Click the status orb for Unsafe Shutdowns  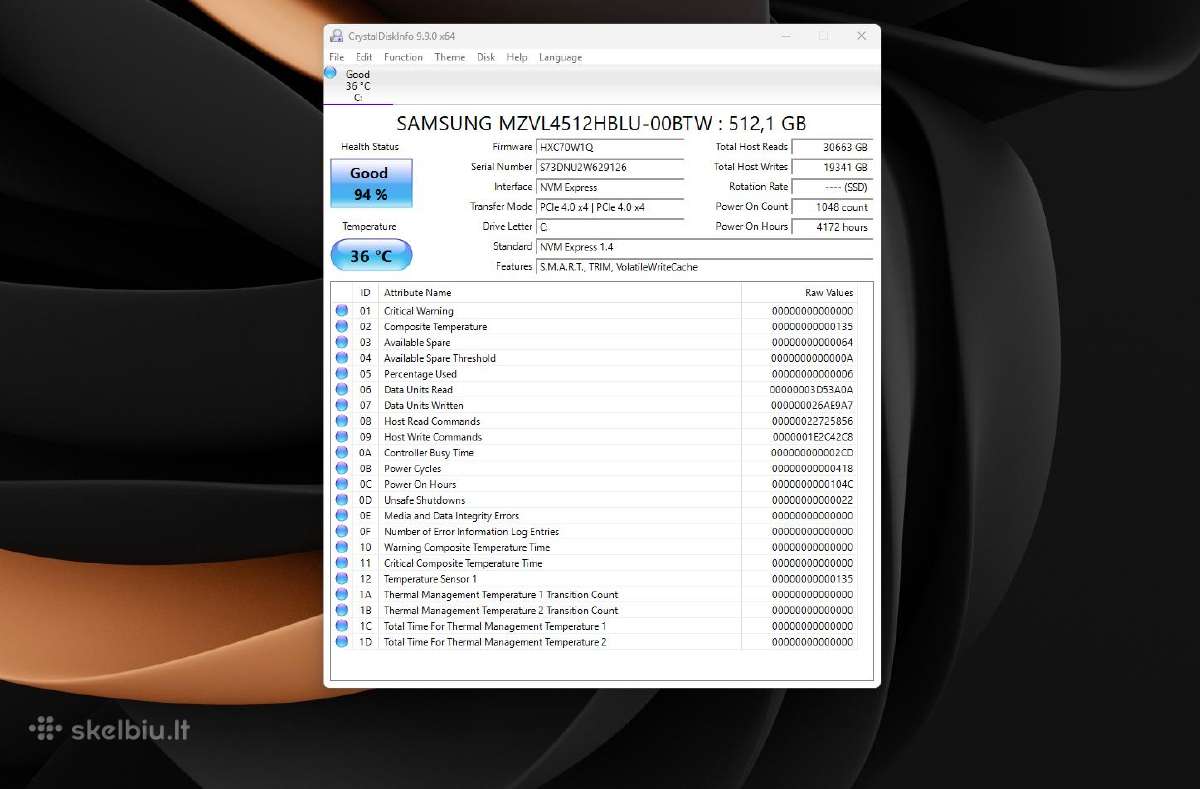point(342,500)
